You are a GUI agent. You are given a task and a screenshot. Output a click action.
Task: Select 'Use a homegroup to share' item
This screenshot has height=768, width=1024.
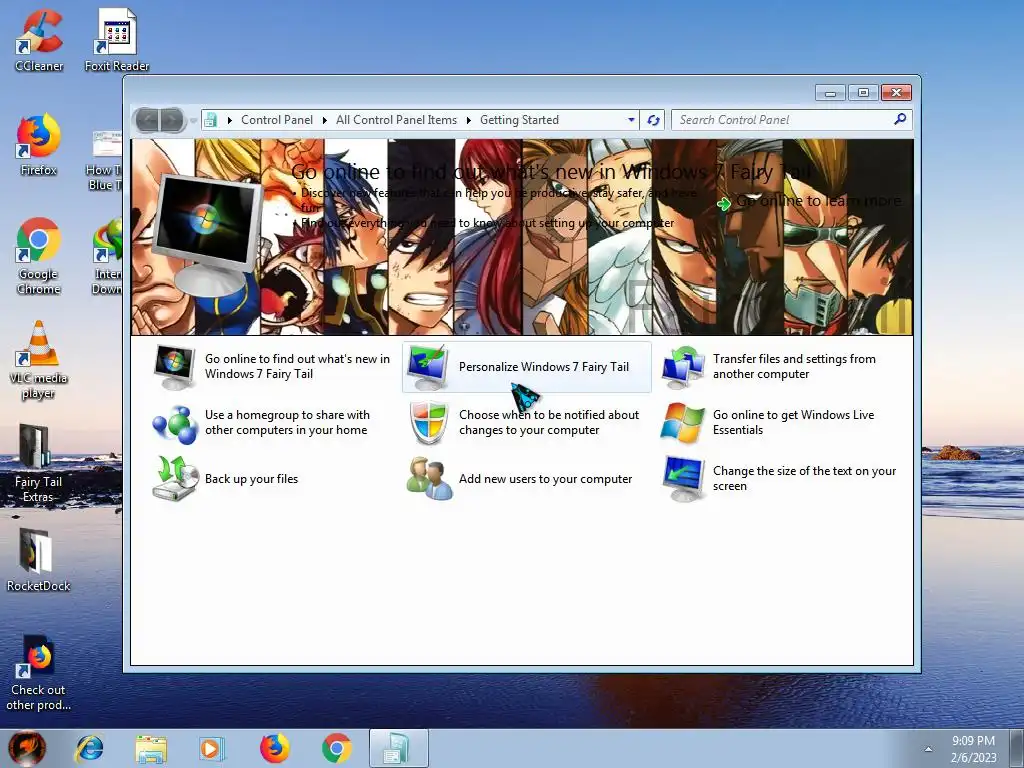[270, 423]
